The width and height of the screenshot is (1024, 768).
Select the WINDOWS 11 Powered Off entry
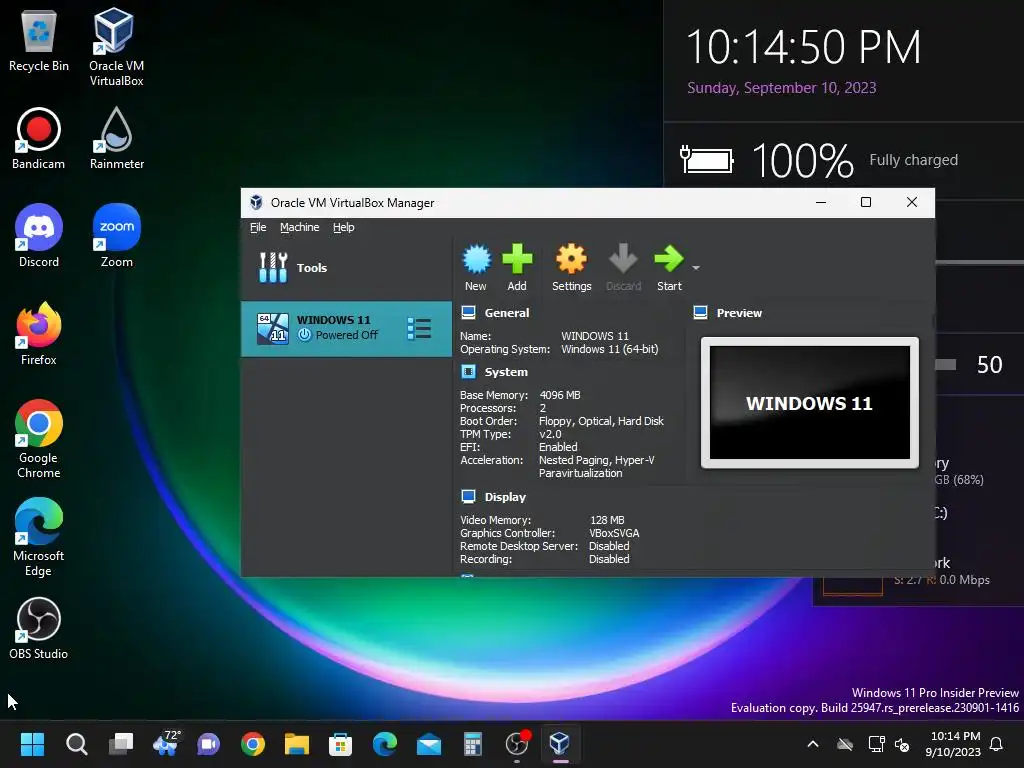(346, 328)
